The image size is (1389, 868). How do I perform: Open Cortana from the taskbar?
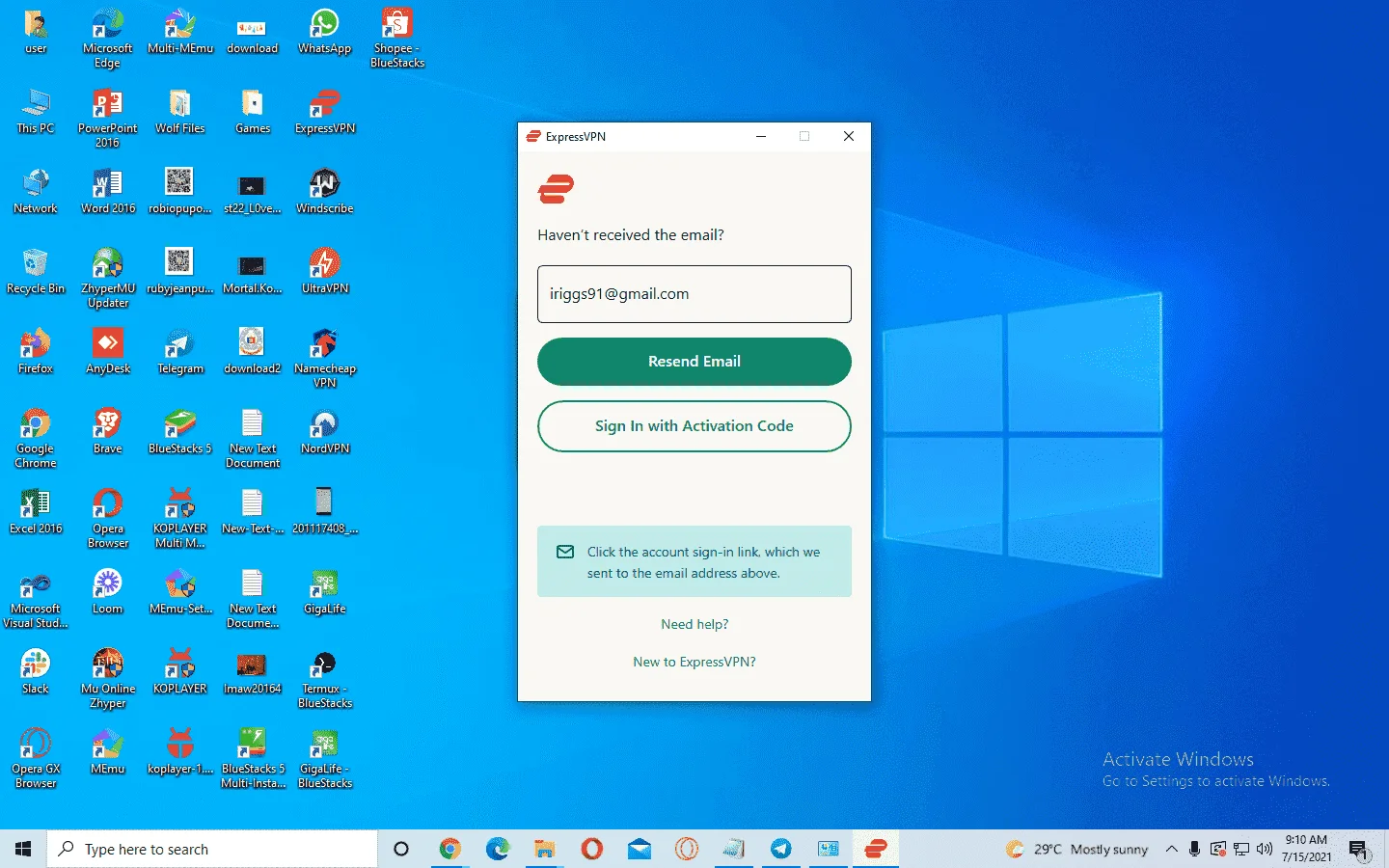pos(401,849)
